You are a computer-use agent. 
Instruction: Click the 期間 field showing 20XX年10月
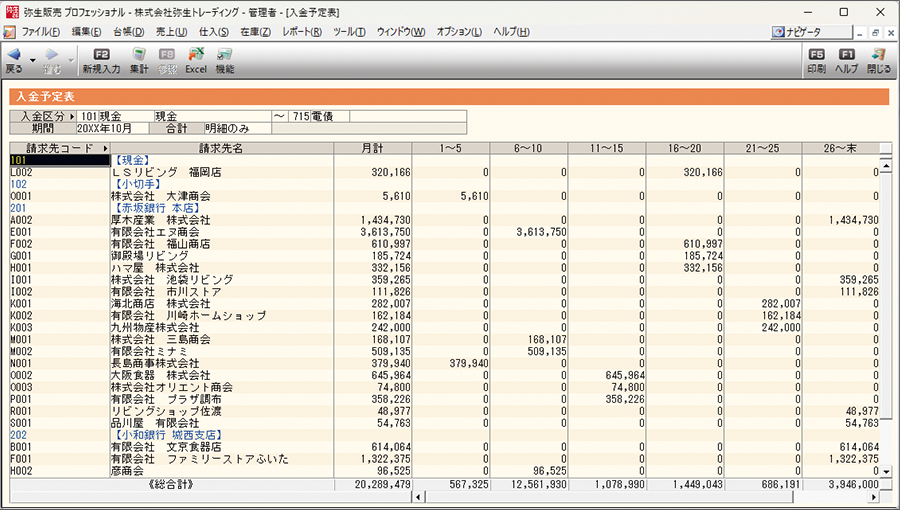click(x=112, y=129)
